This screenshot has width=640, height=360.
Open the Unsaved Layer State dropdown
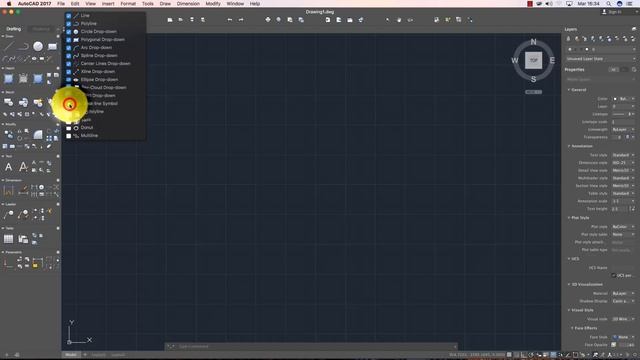pyautogui.click(x=600, y=59)
